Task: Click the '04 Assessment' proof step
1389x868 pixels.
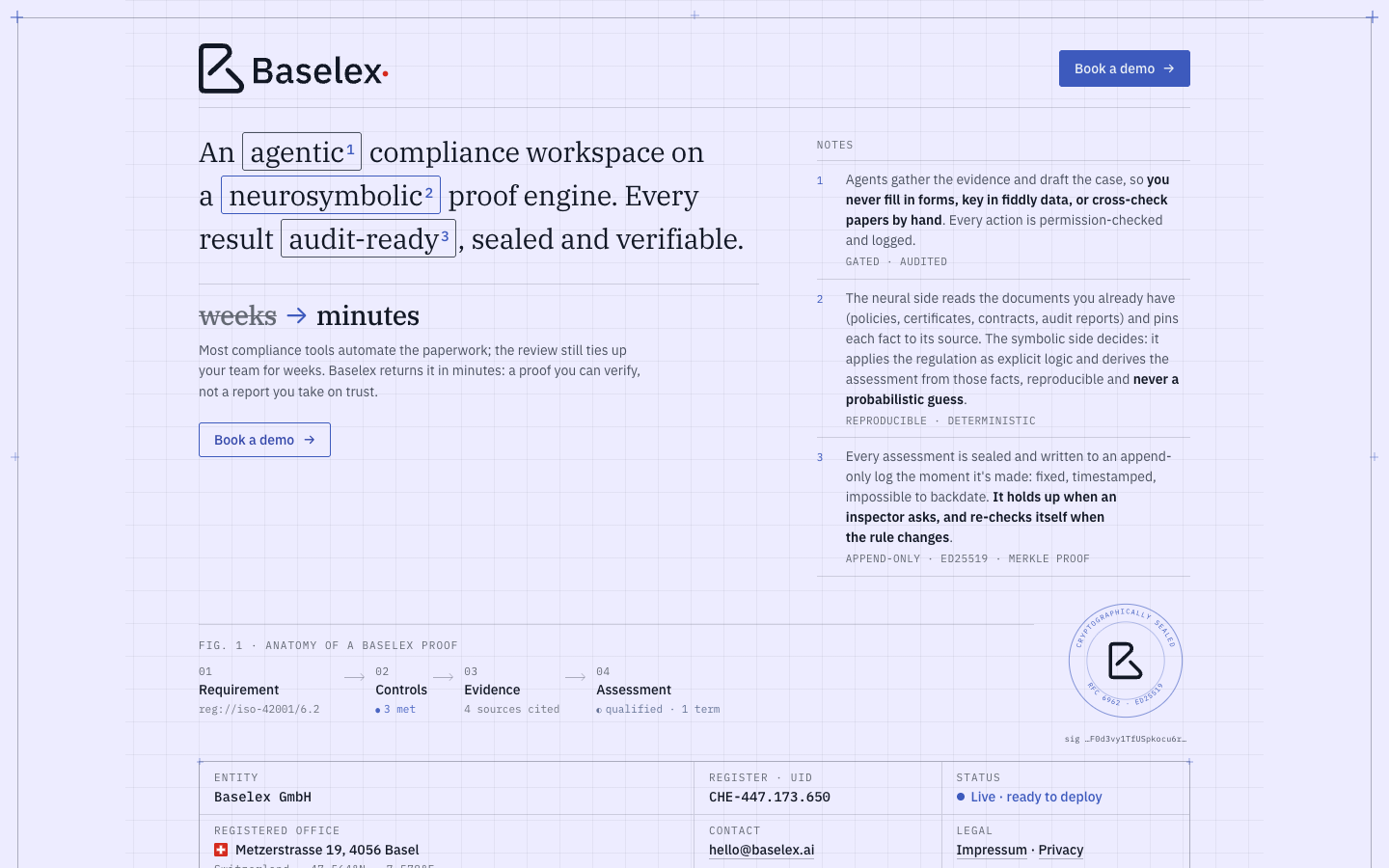Action: click(658, 690)
